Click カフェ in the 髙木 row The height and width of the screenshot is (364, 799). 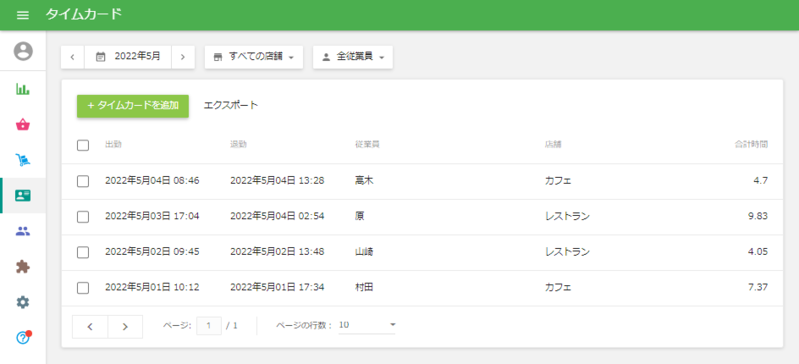pyautogui.click(x=558, y=180)
